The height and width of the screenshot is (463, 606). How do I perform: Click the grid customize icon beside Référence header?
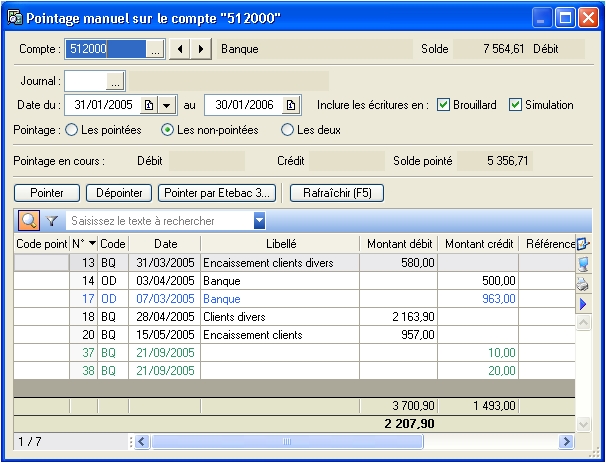tap(583, 244)
